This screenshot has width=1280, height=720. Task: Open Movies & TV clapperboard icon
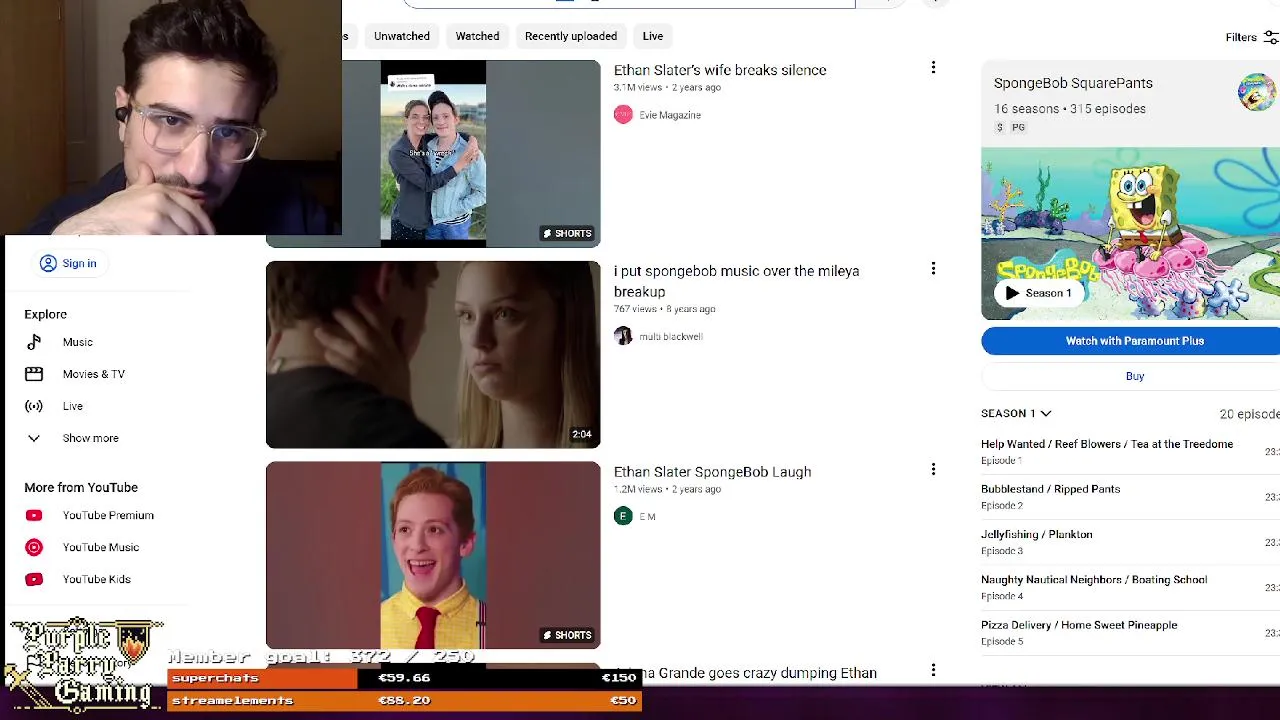[x=34, y=374]
